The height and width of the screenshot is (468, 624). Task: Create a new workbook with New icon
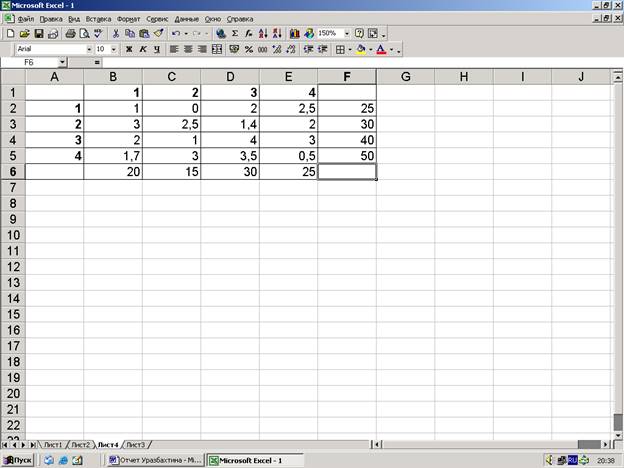click(x=10, y=34)
